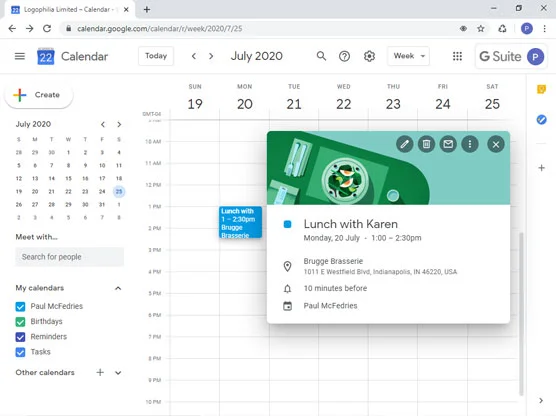Click the Create event button
Screen dimensions: 556x416
[39, 95]
